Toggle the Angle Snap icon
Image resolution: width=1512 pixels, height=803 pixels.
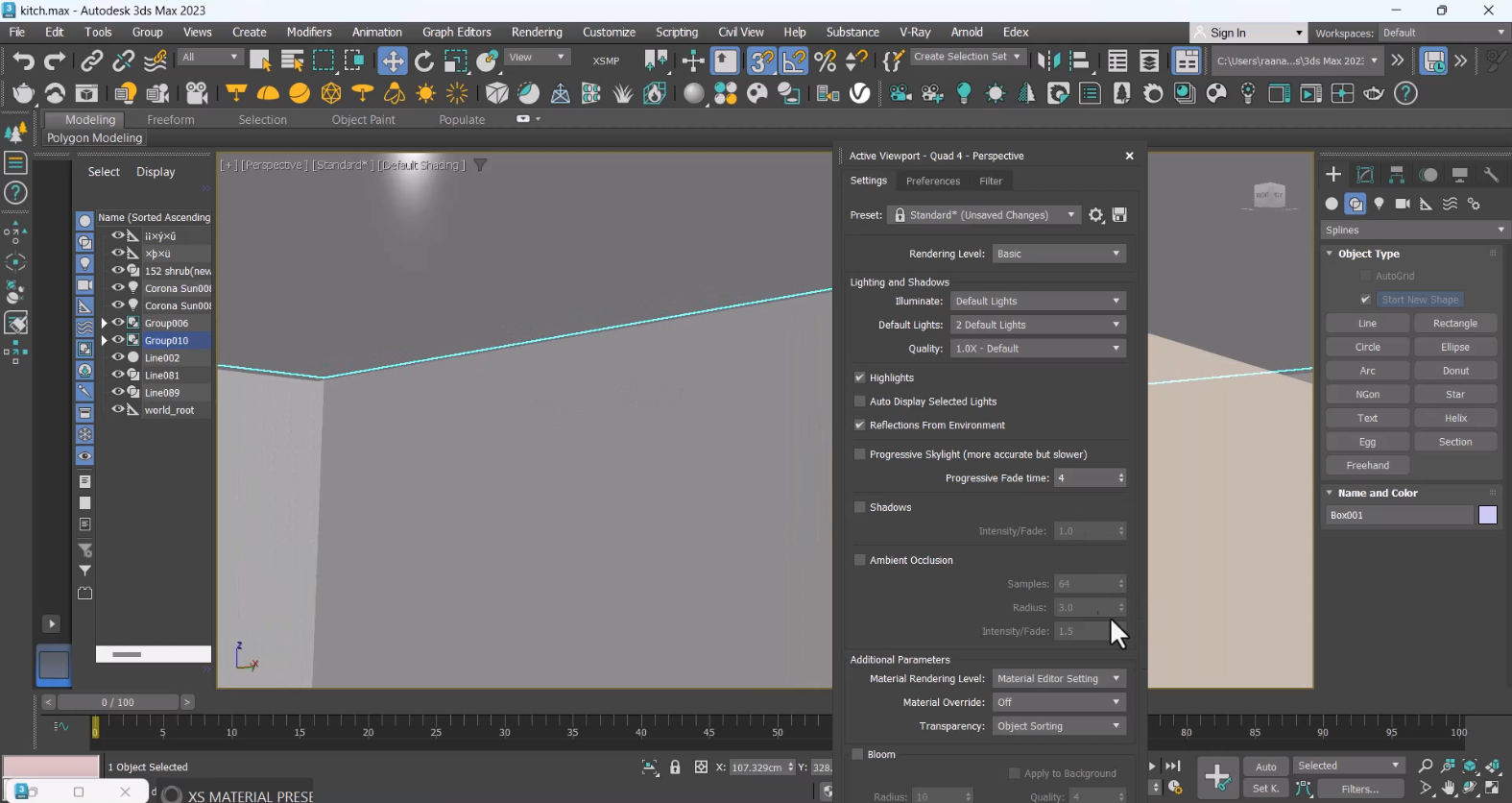pos(794,61)
